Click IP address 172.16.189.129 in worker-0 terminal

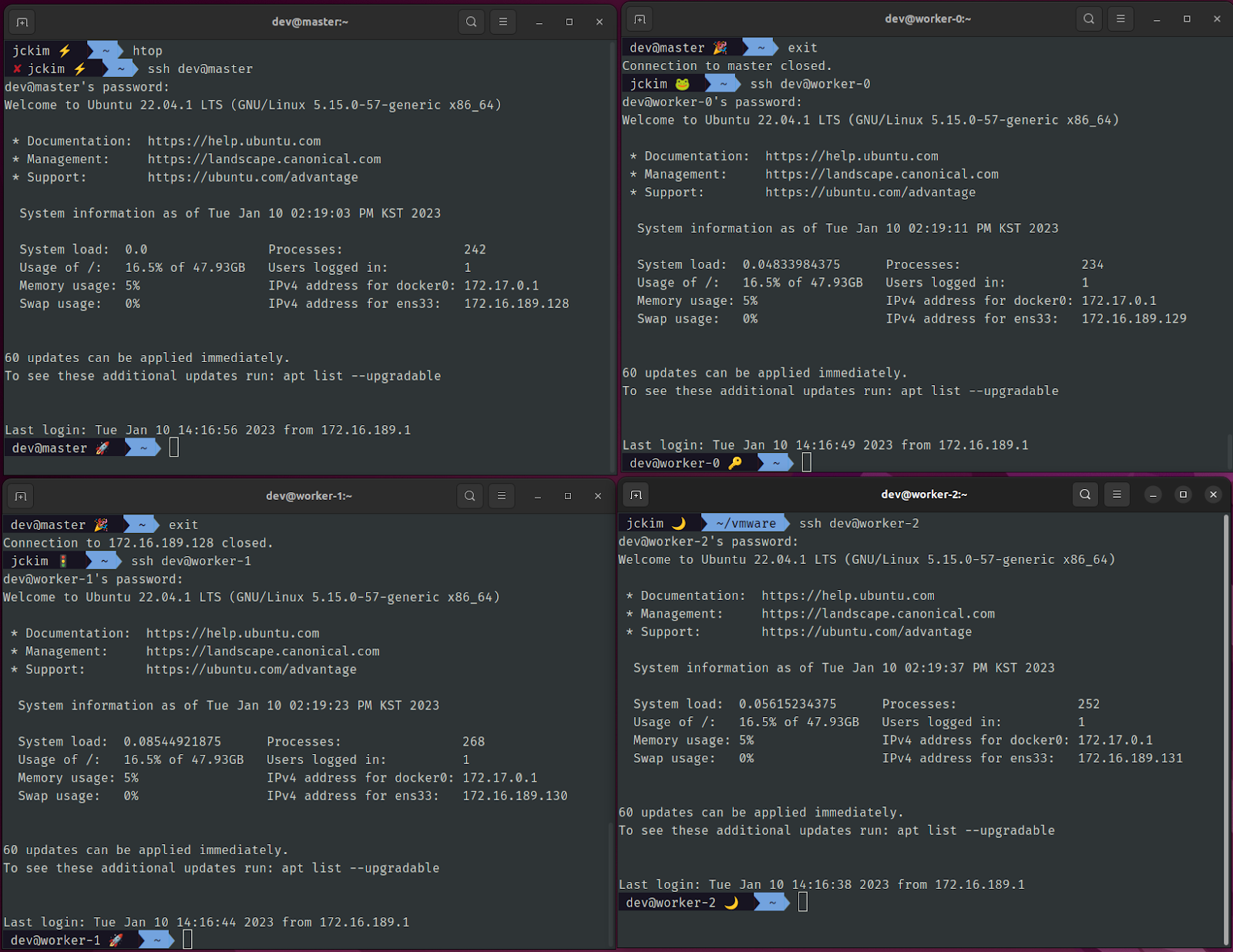point(1134,318)
